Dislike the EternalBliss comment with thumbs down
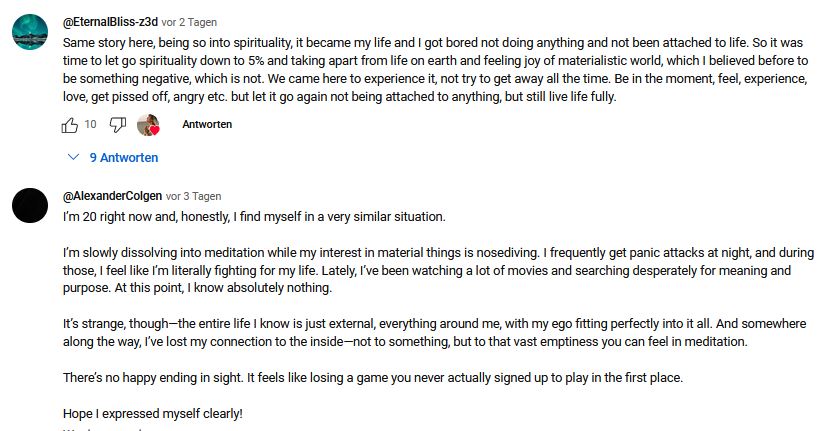The width and height of the screenshot is (828, 431). point(117,125)
